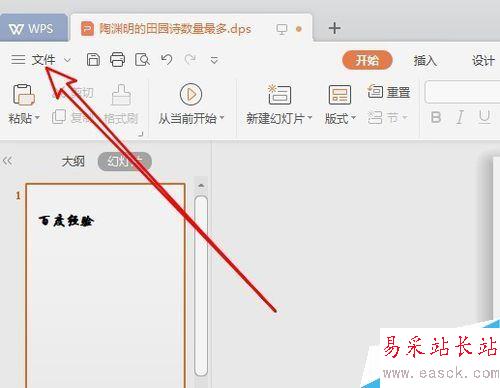Open the 文件 menu

click(x=43, y=60)
